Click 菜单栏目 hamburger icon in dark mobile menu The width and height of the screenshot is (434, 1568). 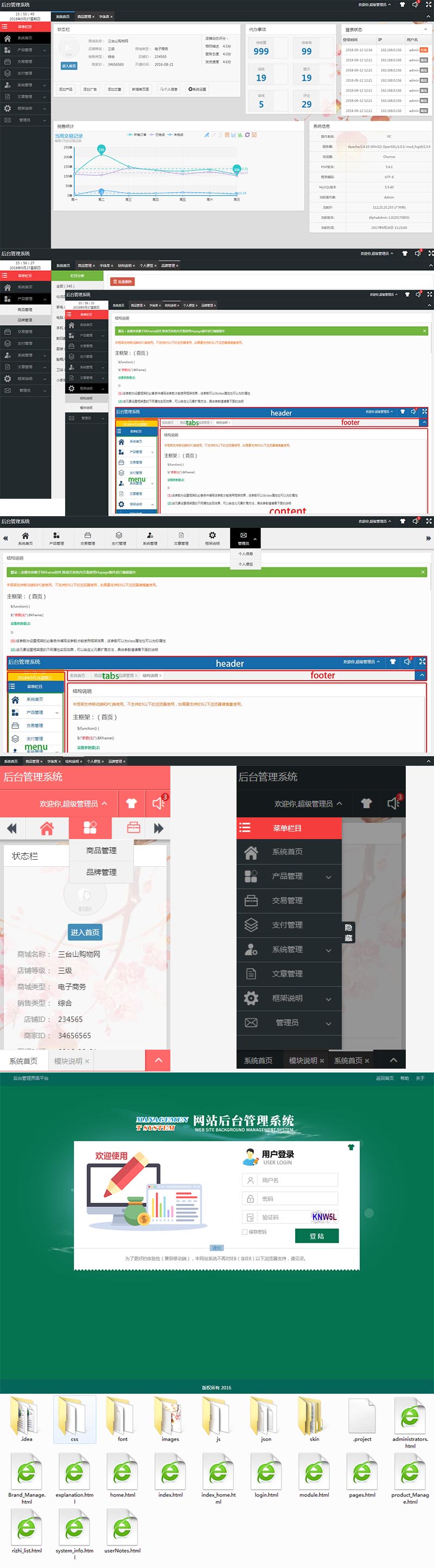point(245,827)
